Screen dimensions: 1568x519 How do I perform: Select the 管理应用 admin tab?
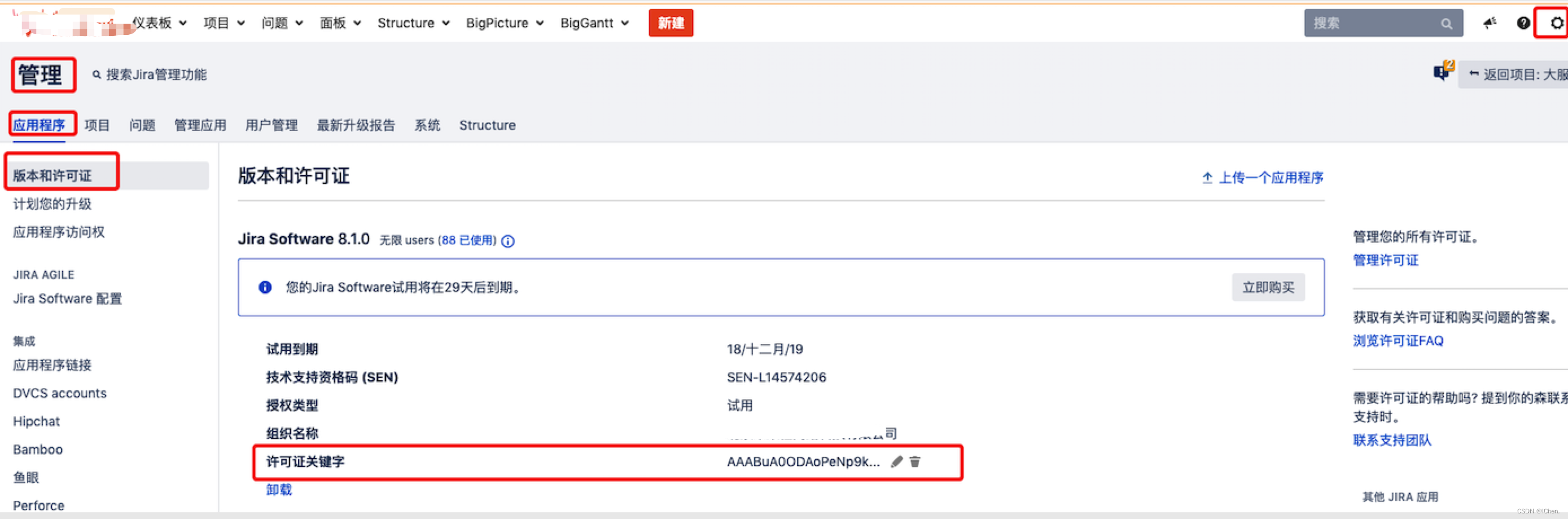200,125
